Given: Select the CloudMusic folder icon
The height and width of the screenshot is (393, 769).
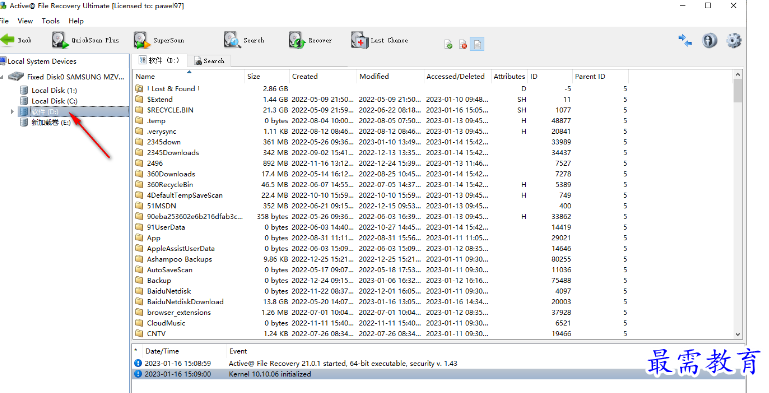Looking at the screenshot, I should coord(139,323).
